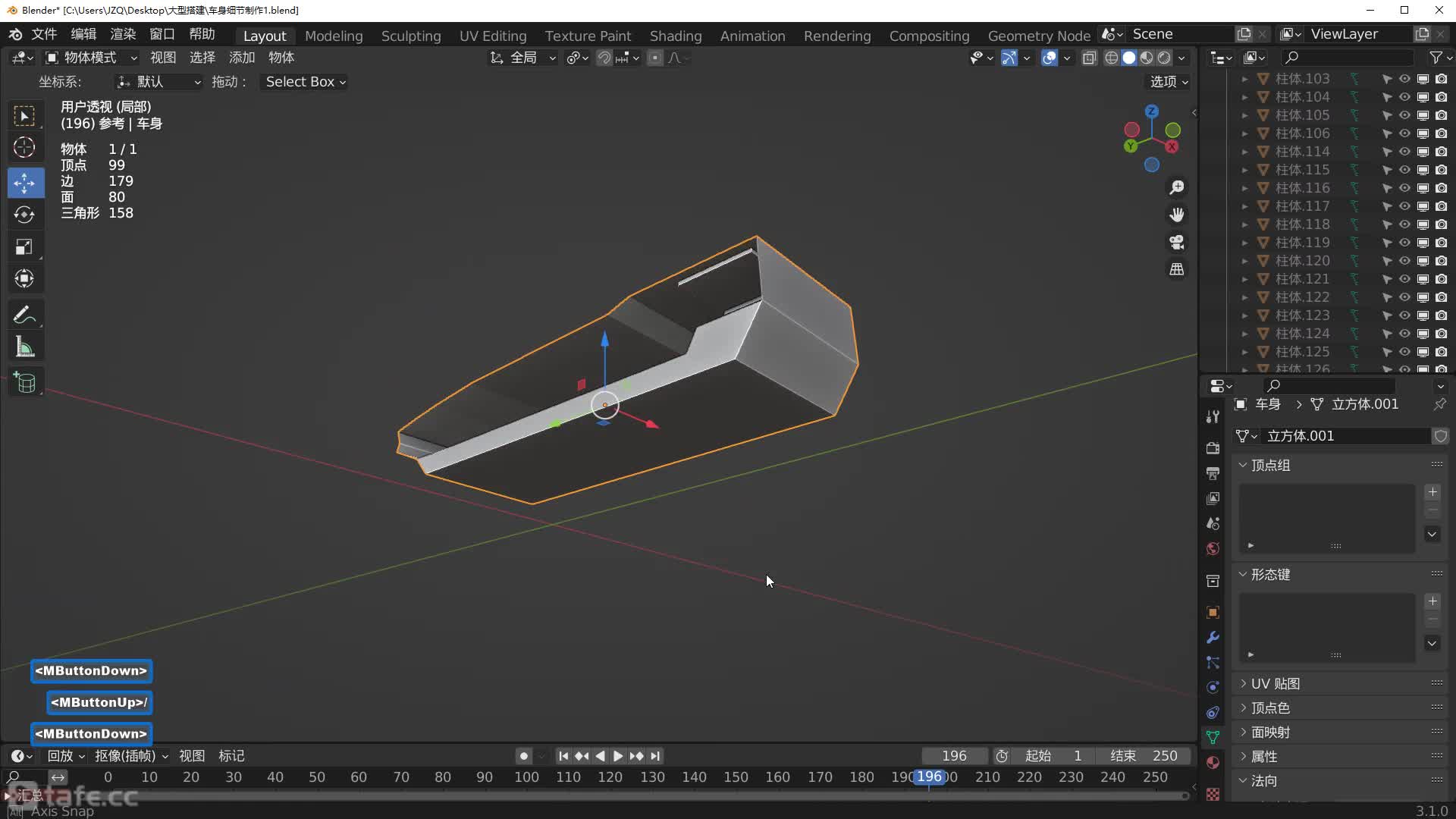1456x819 pixels.
Task: Toggle snapping magnet in header
Action: tap(604, 58)
